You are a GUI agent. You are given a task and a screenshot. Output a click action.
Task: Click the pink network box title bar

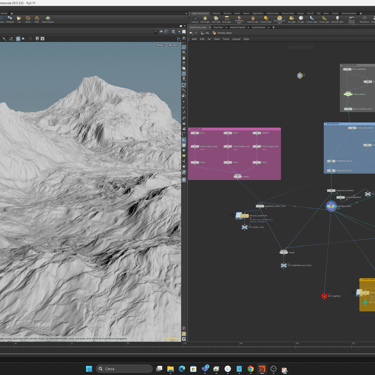tap(235, 129)
